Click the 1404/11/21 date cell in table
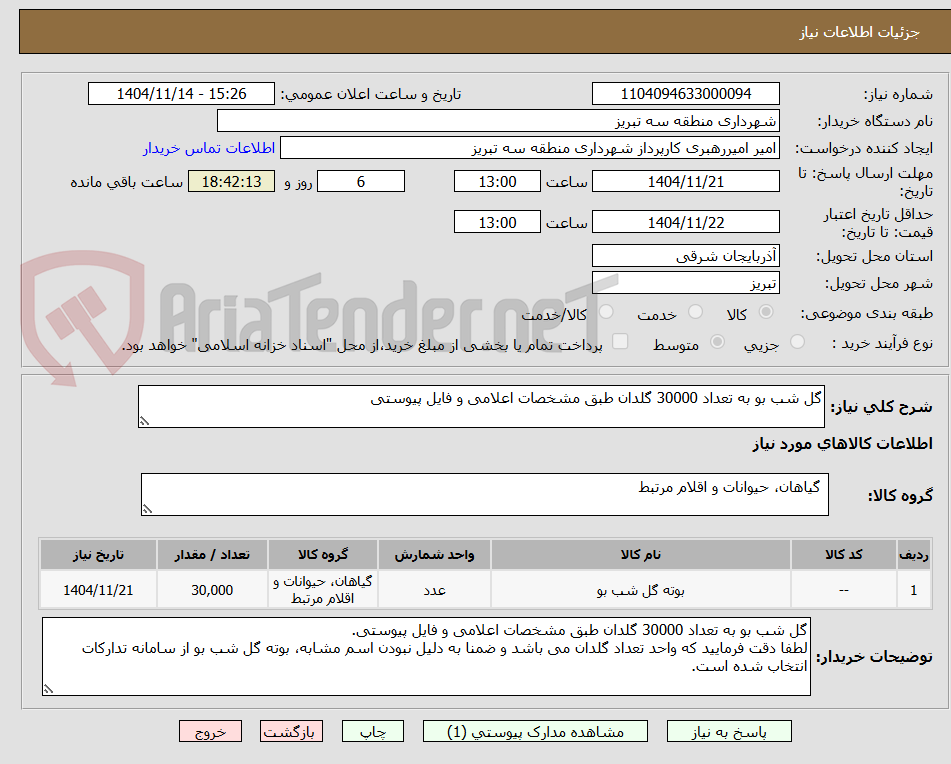Image resolution: width=951 pixels, height=764 pixels. coord(98,590)
